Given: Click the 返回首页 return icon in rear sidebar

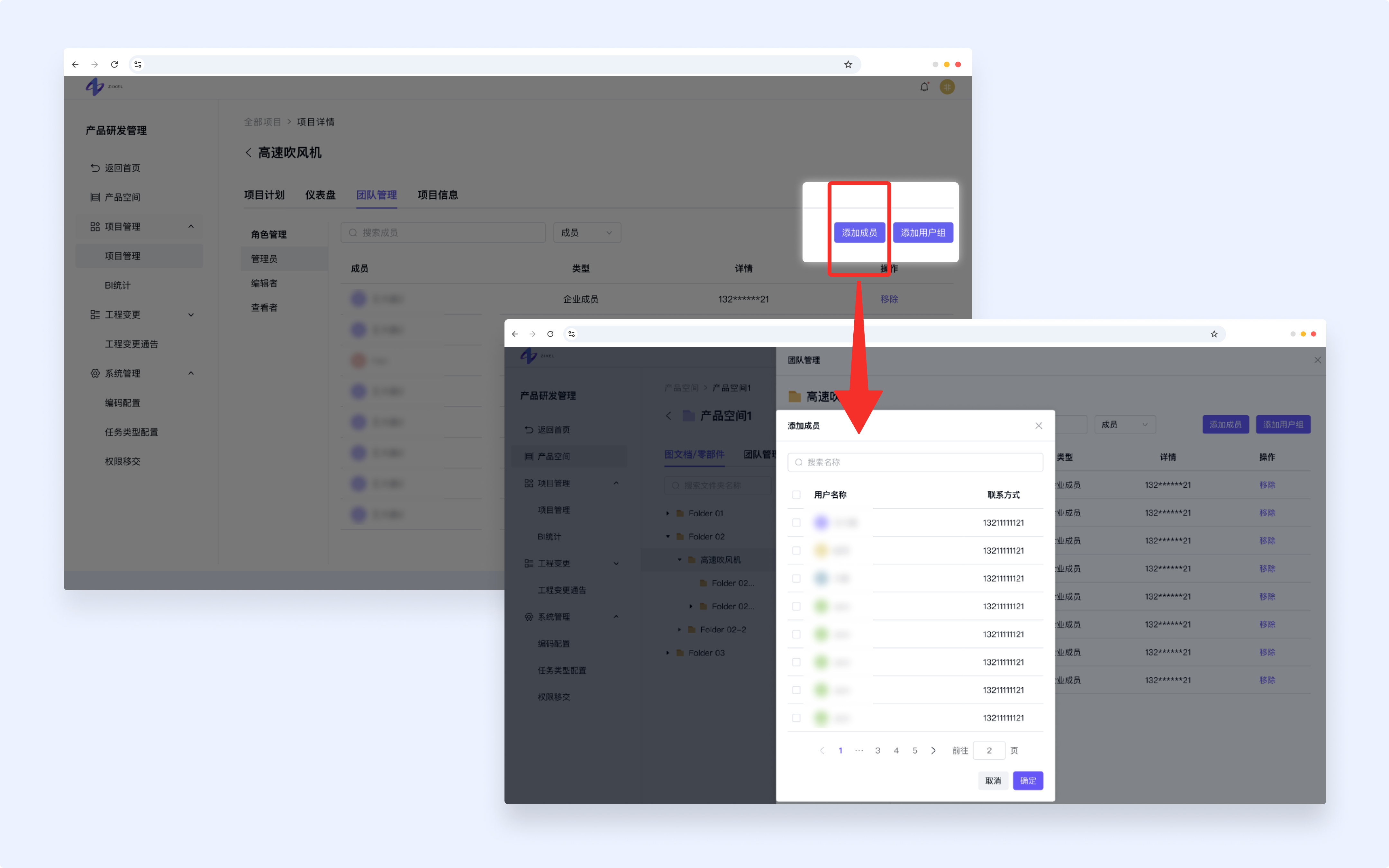Looking at the screenshot, I should (x=95, y=167).
